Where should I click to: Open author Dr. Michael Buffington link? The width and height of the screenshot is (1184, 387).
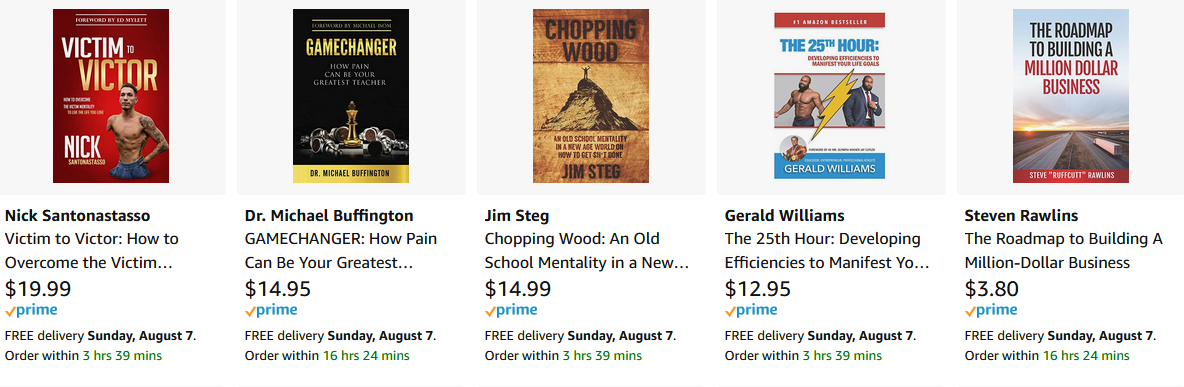point(328,216)
